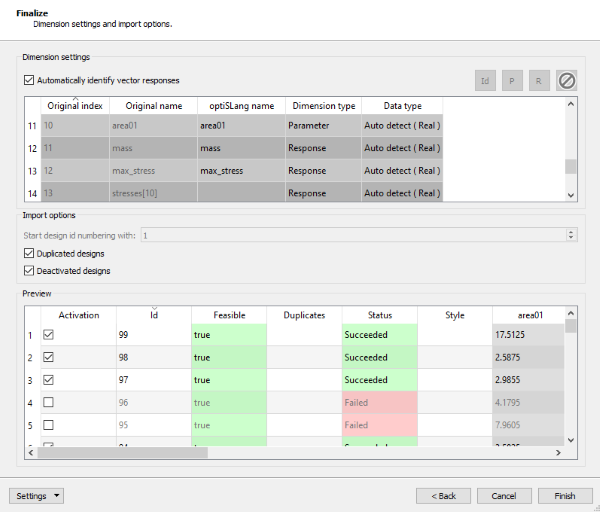
Task: Click the ignore dimension circle-slash icon
Action: point(566,81)
